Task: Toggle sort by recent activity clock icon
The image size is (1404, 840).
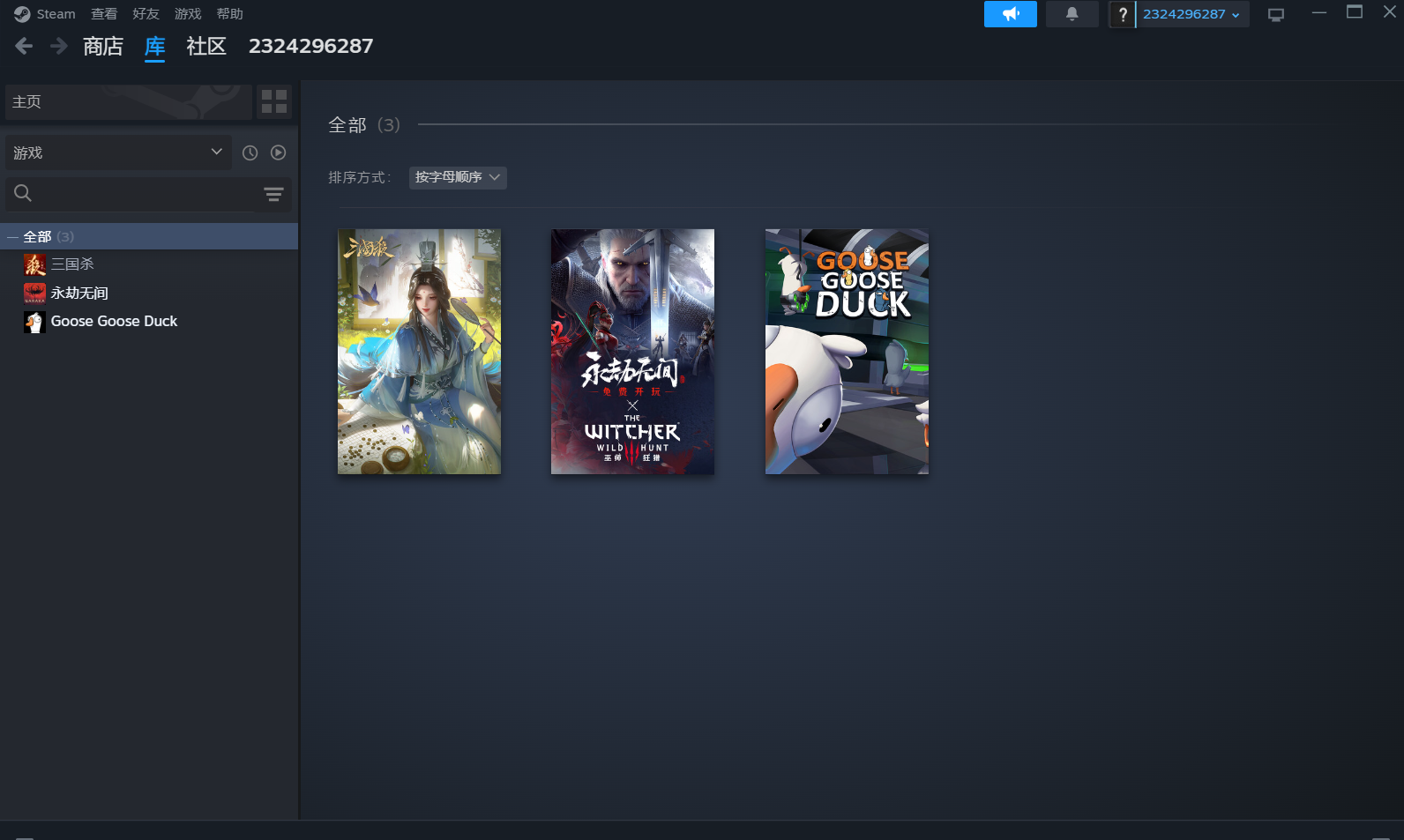Action: tap(250, 152)
